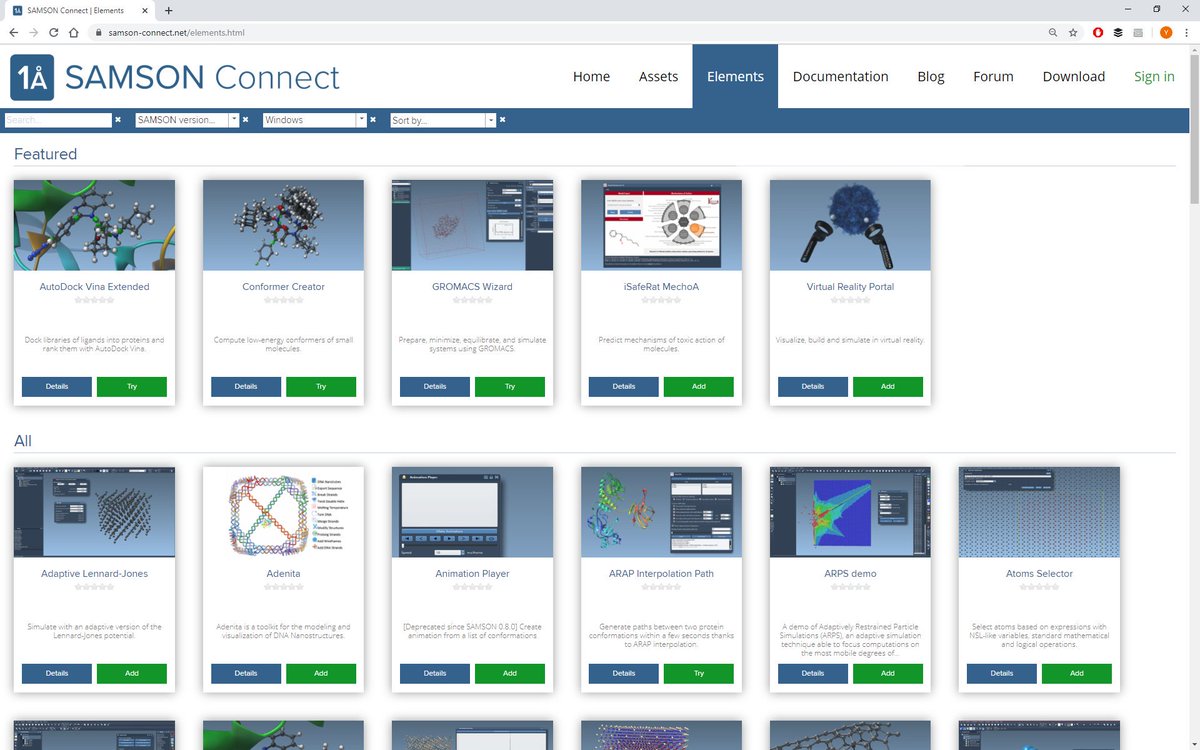Reload the page with the refresh icon
This screenshot has height=750, width=1200.
54,32
